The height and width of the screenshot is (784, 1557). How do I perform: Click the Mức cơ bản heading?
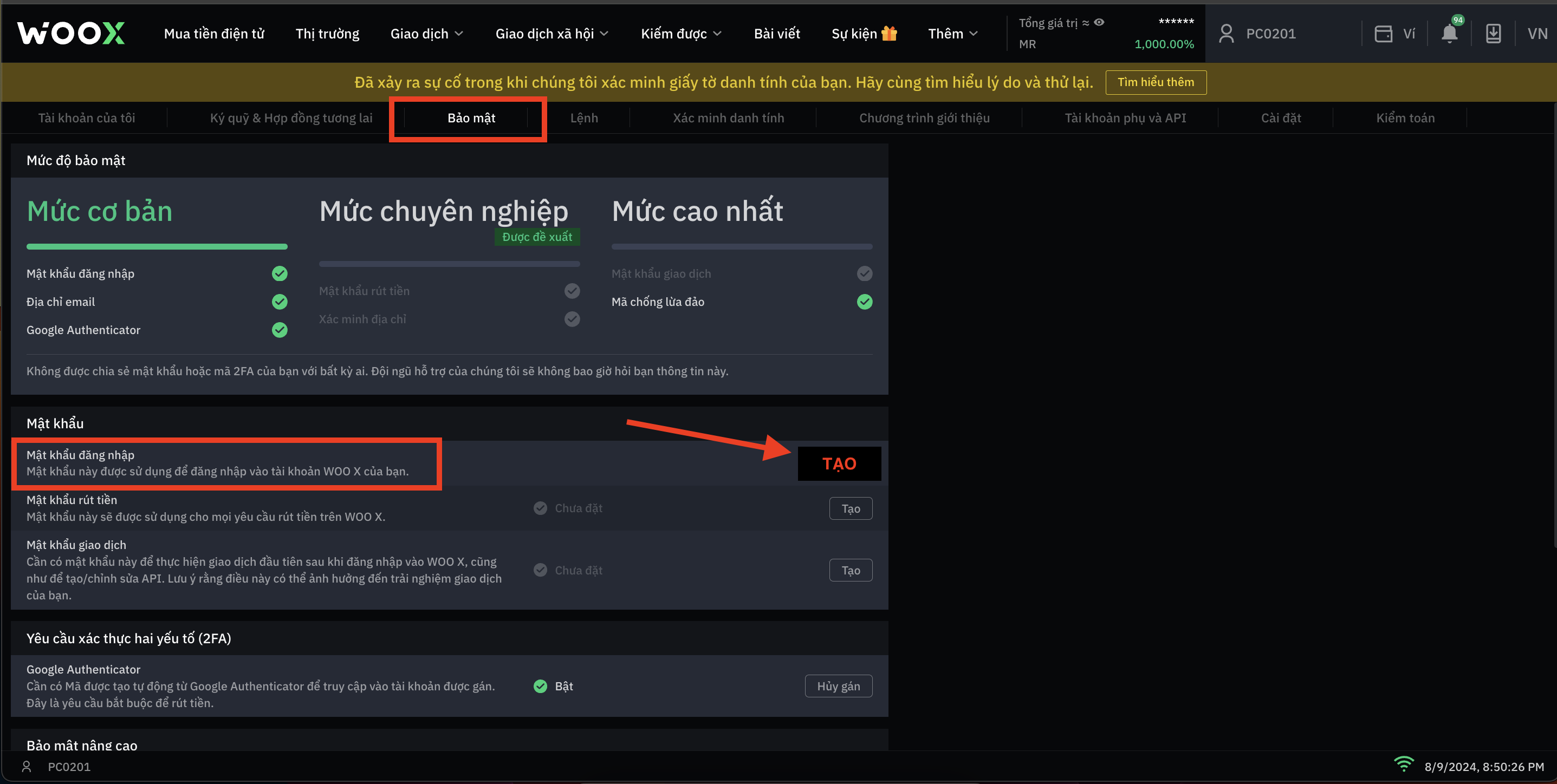click(100, 211)
